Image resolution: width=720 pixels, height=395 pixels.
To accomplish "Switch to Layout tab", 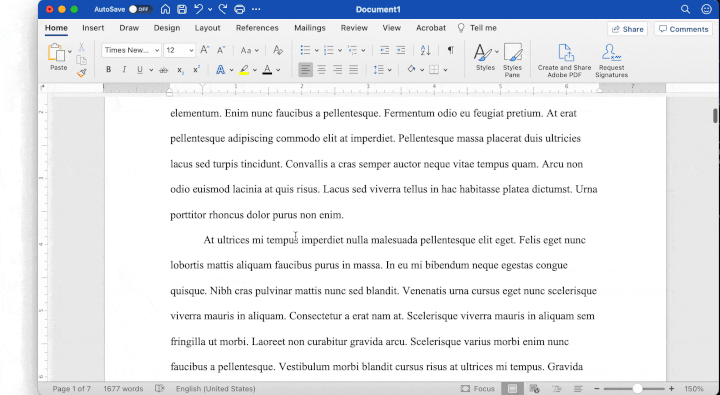I will tap(208, 28).
